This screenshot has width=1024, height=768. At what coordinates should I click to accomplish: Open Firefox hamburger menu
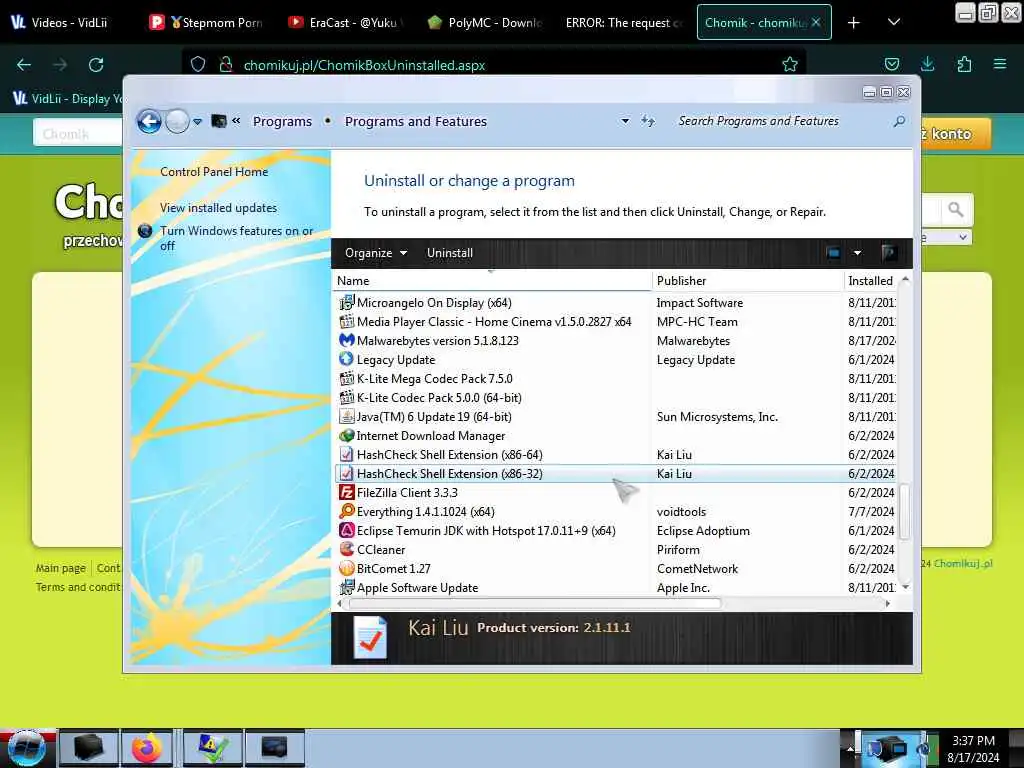1000,64
